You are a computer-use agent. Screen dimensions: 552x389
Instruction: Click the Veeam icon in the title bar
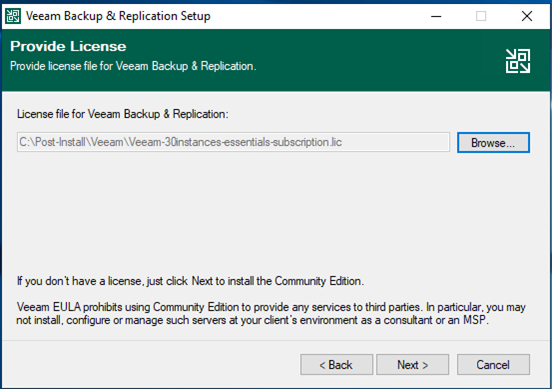pyautogui.click(x=13, y=16)
